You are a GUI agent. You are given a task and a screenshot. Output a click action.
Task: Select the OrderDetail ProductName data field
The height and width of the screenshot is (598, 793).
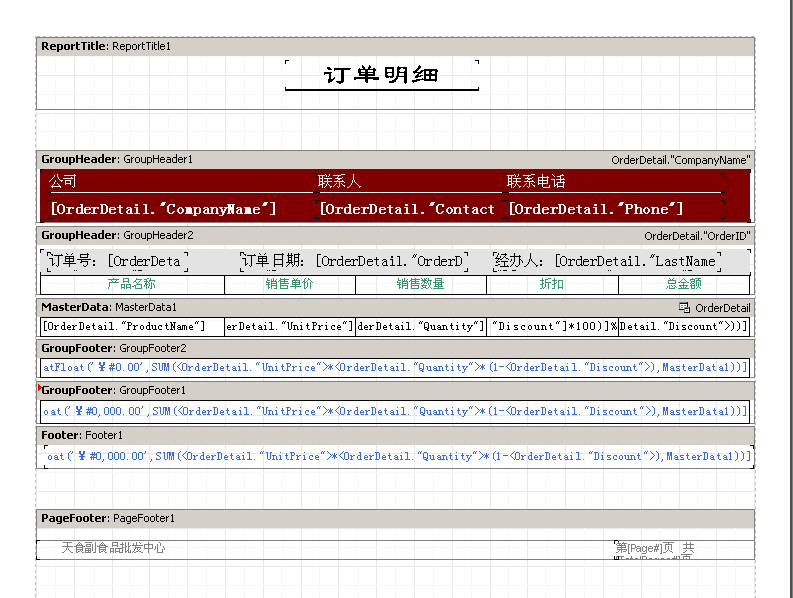[x=131, y=326]
